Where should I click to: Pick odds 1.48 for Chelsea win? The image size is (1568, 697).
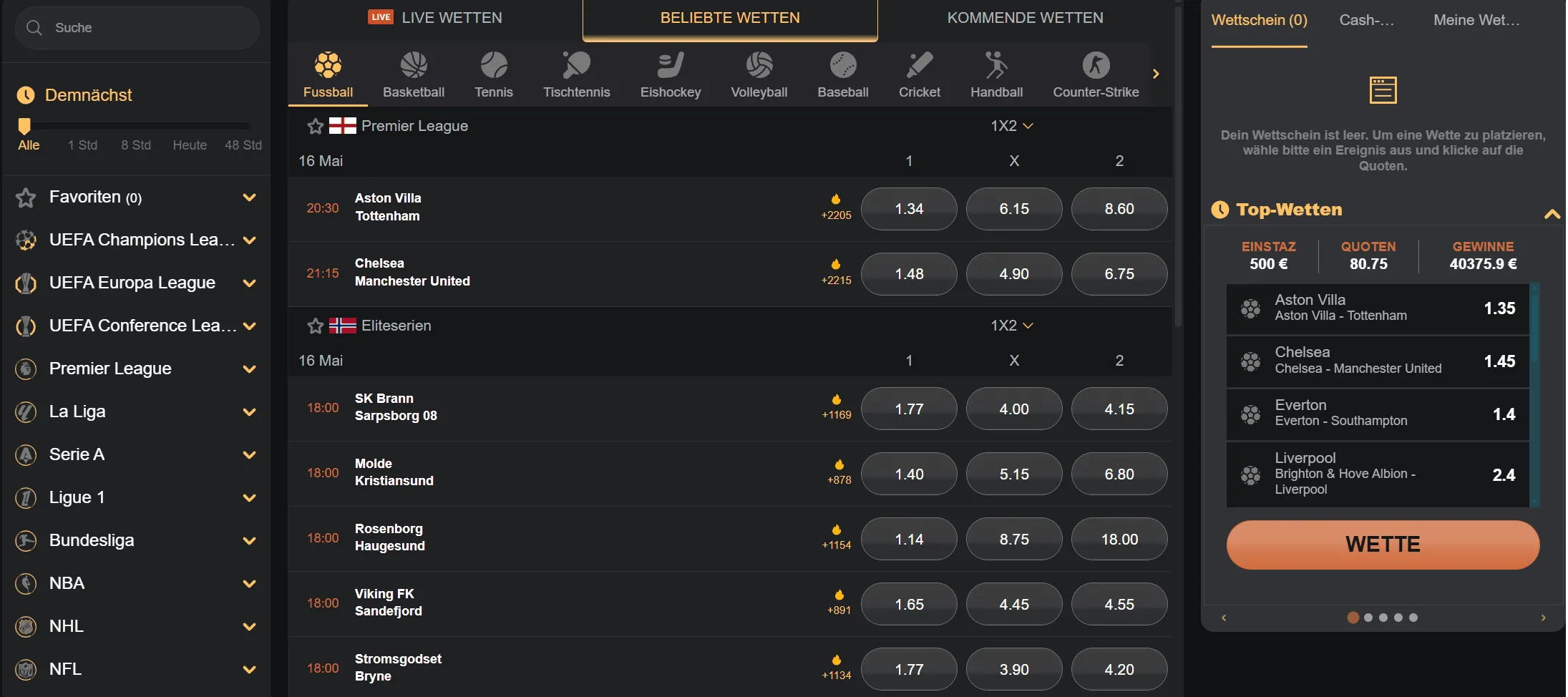[x=909, y=274]
